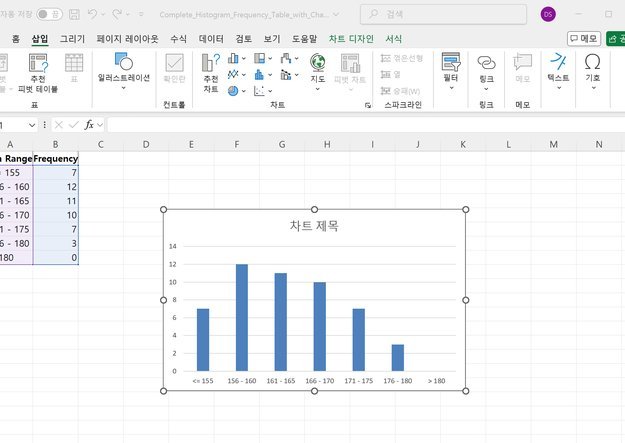Expand the Name Box dropdown arrow
This screenshot has width=625, height=443.
tap(32, 125)
